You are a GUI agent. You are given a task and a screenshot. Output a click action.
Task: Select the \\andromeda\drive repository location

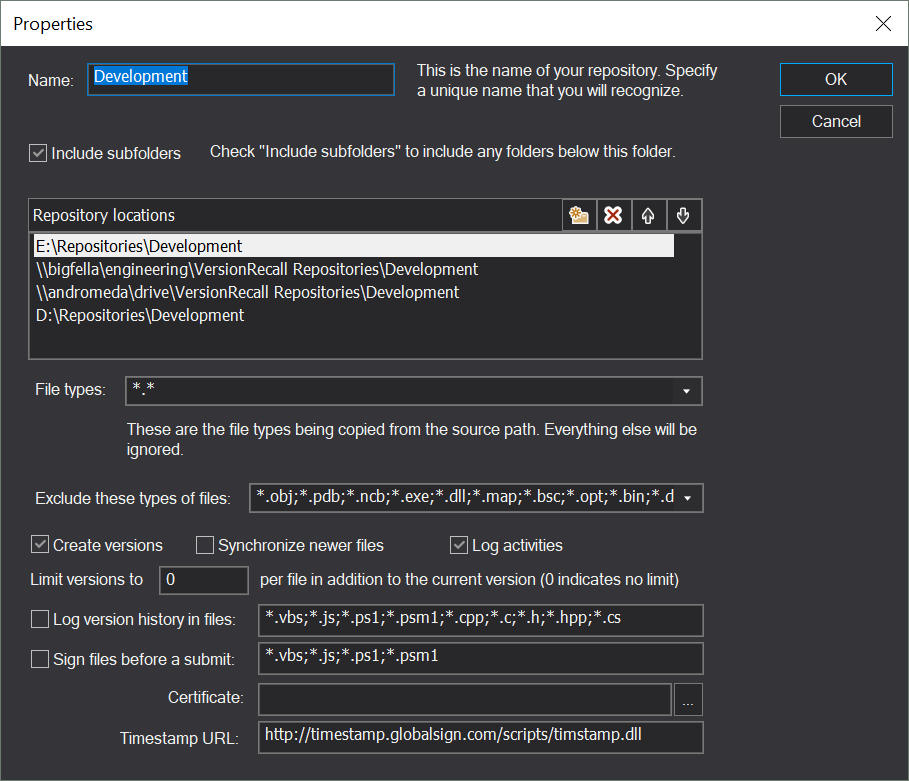point(354,292)
